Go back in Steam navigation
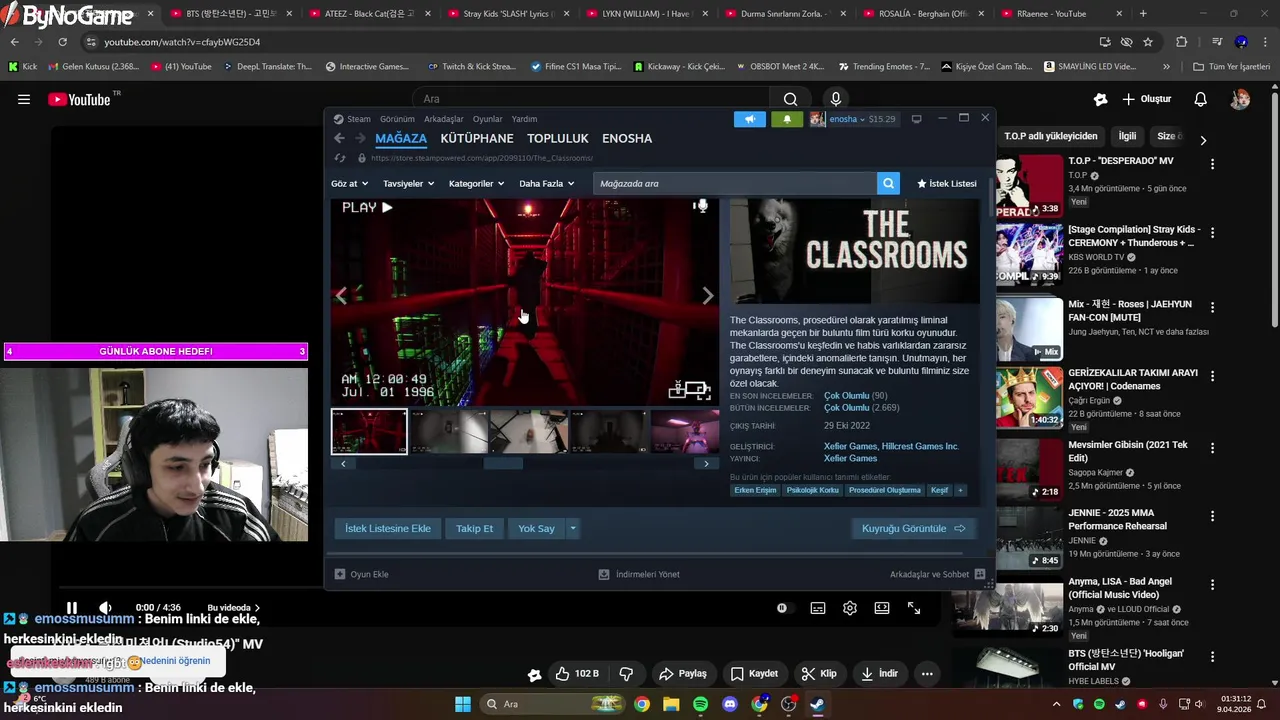 tap(339, 138)
